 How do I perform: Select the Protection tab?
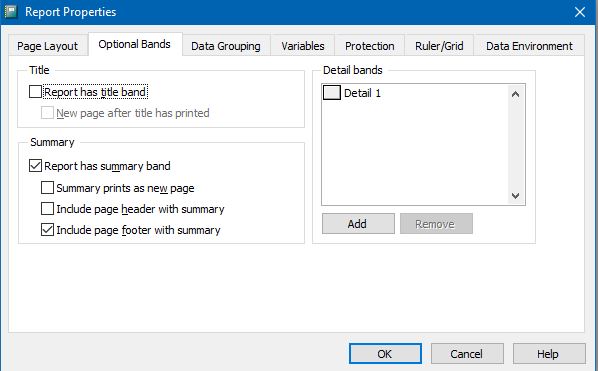(x=370, y=46)
